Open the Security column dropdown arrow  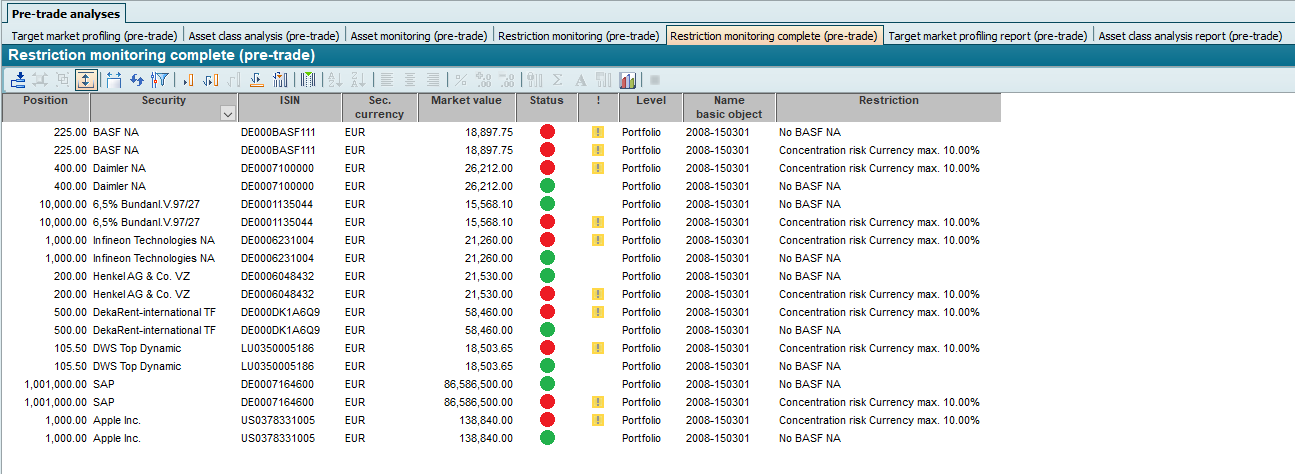(x=227, y=114)
